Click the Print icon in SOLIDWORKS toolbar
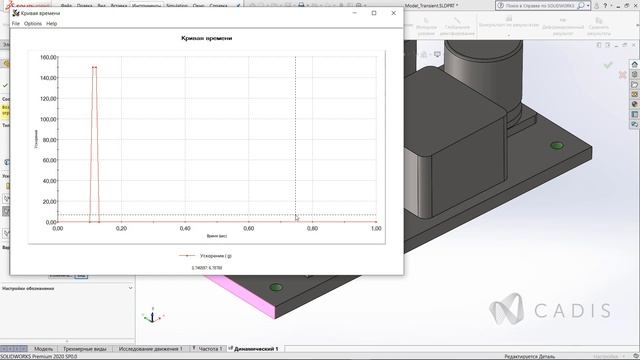The image size is (640, 360). coord(301,5)
